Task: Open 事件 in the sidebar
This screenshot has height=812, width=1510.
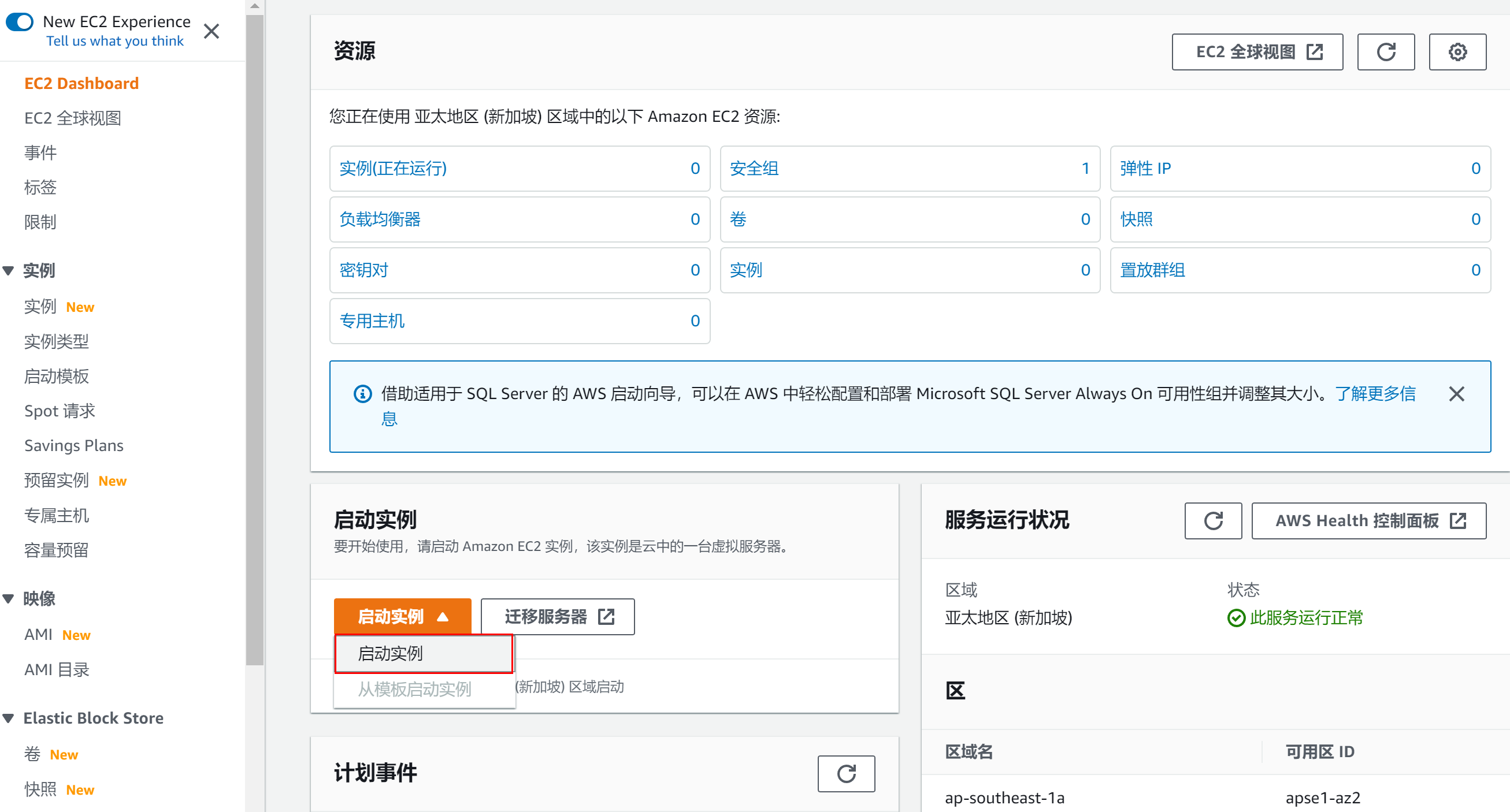Action: coord(40,152)
